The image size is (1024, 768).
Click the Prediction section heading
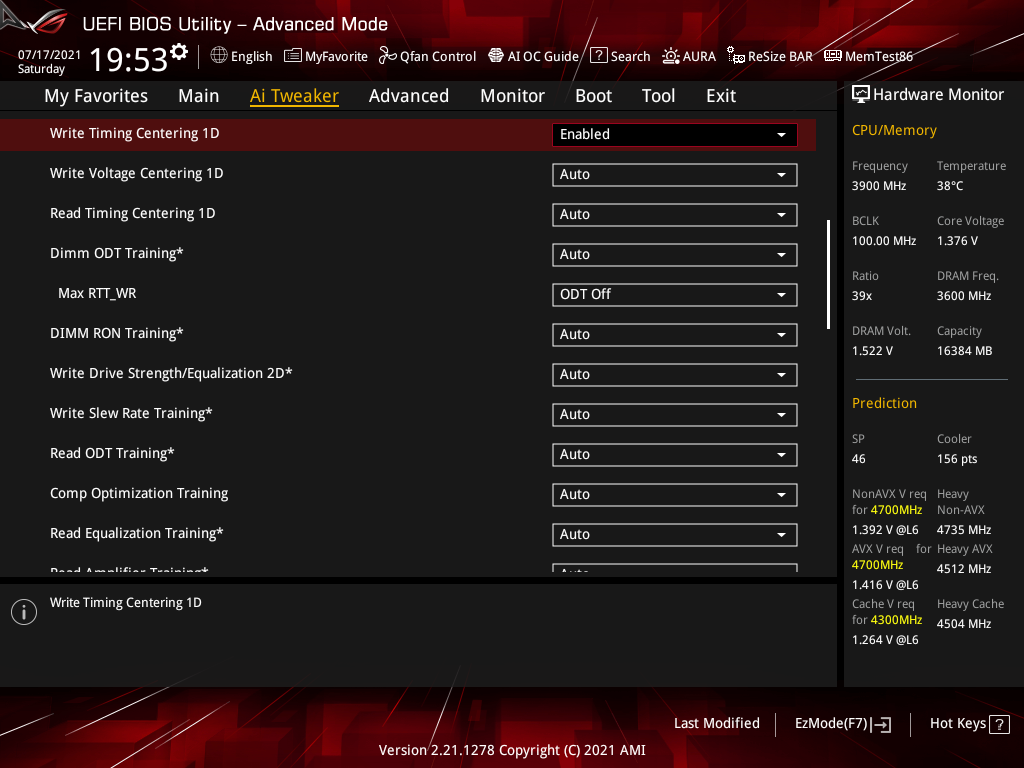pos(884,403)
